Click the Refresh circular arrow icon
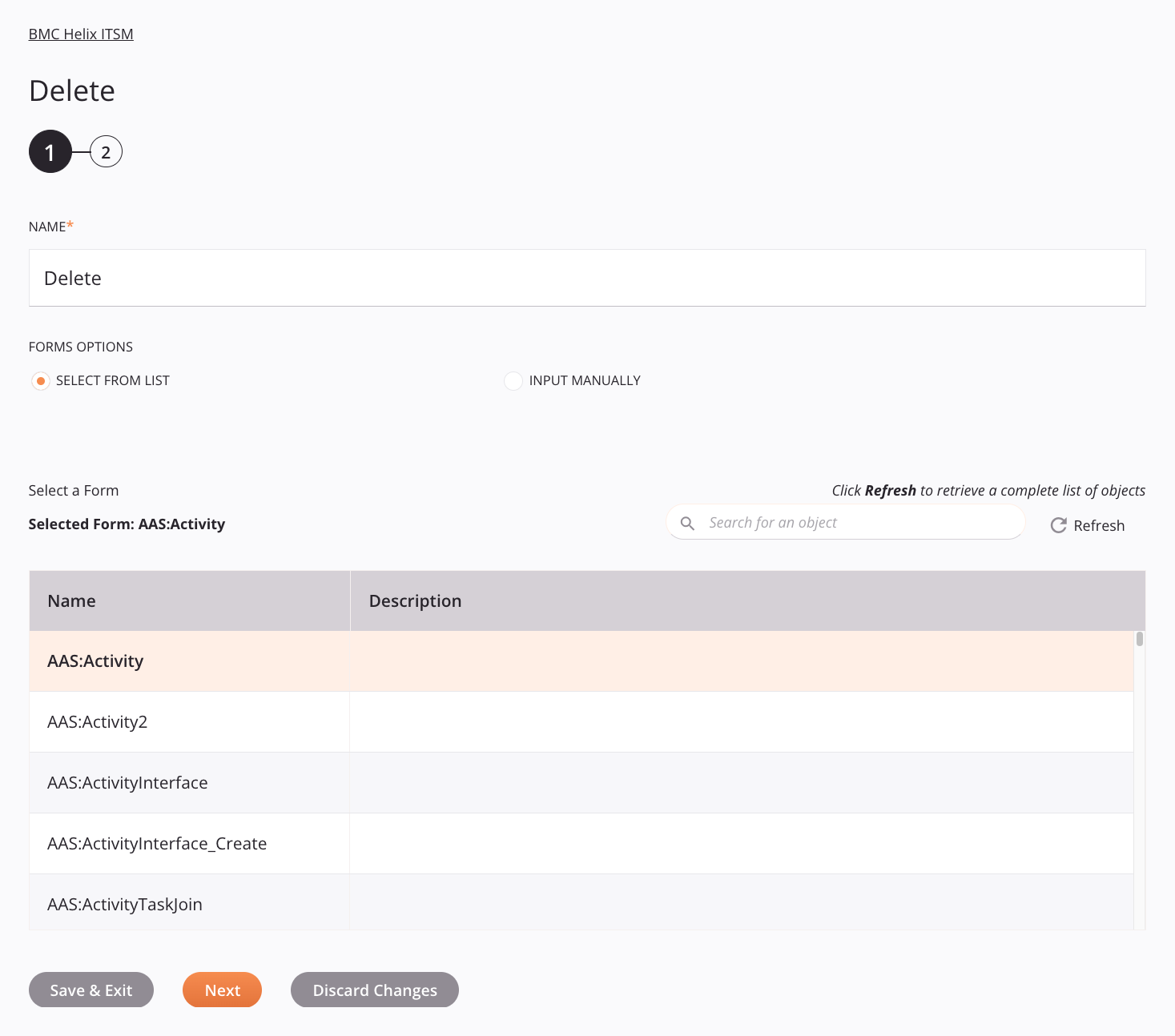 pyautogui.click(x=1058, y=525)
